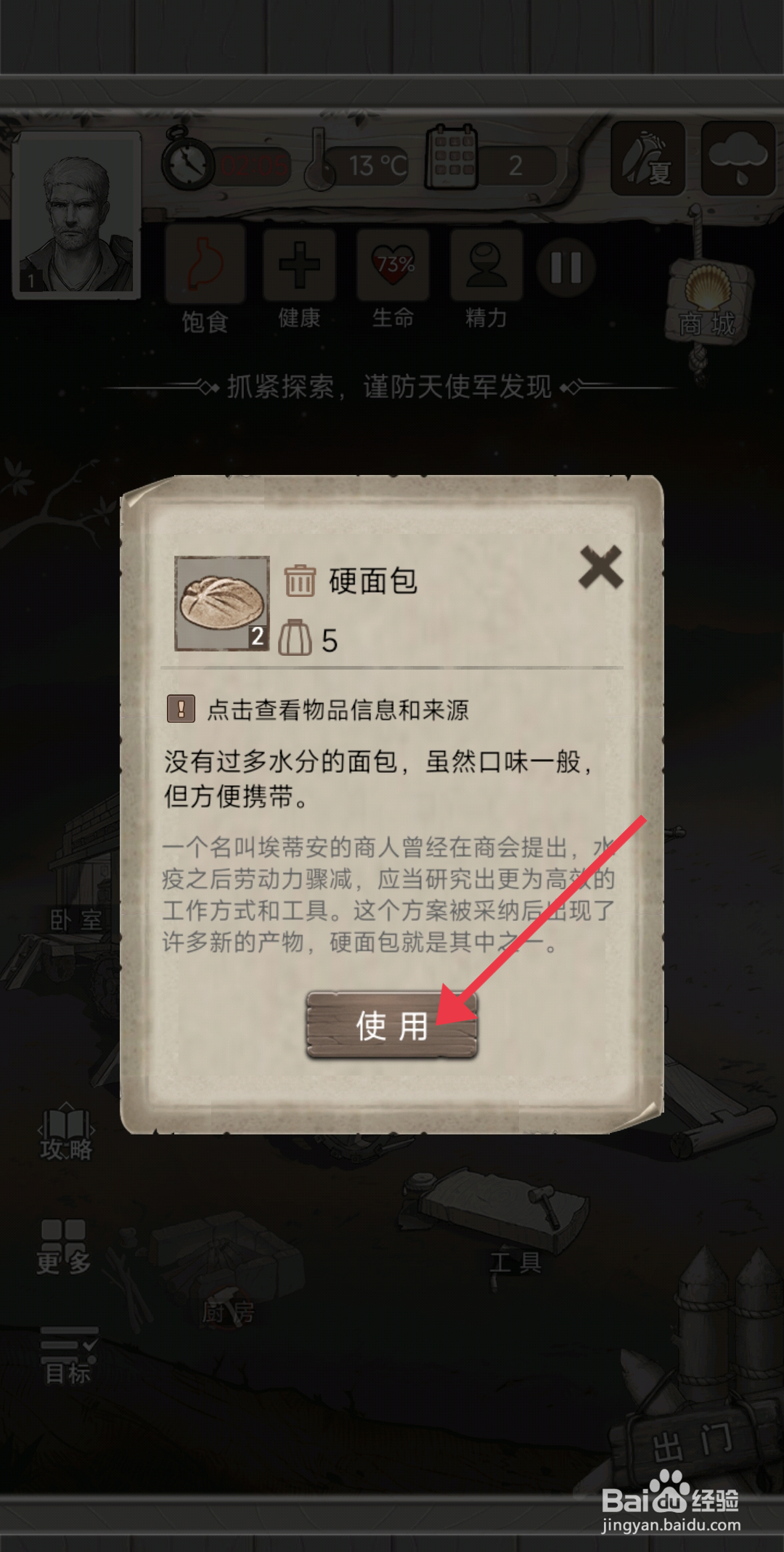Open item info and source link
The image size is (784, 1552).
click(x=338, y=710)
